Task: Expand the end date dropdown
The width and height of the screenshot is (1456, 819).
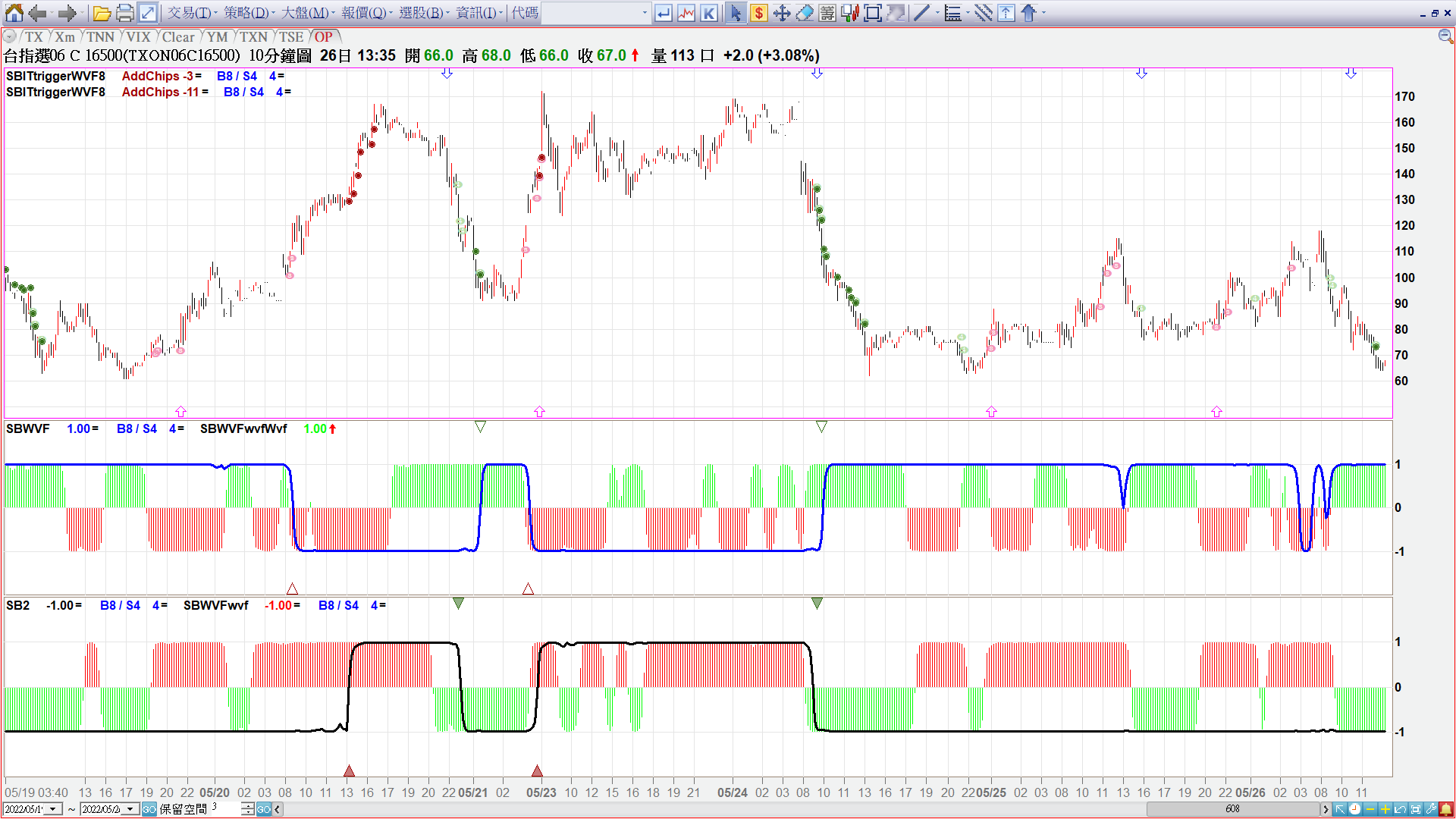Action: point(130,809)
